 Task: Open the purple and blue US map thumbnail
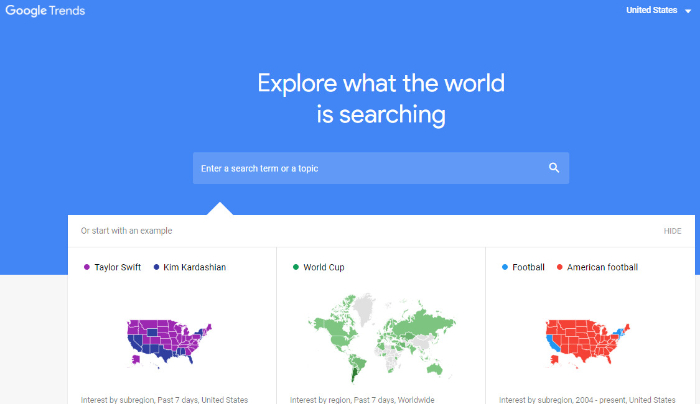tap(169, 343)
